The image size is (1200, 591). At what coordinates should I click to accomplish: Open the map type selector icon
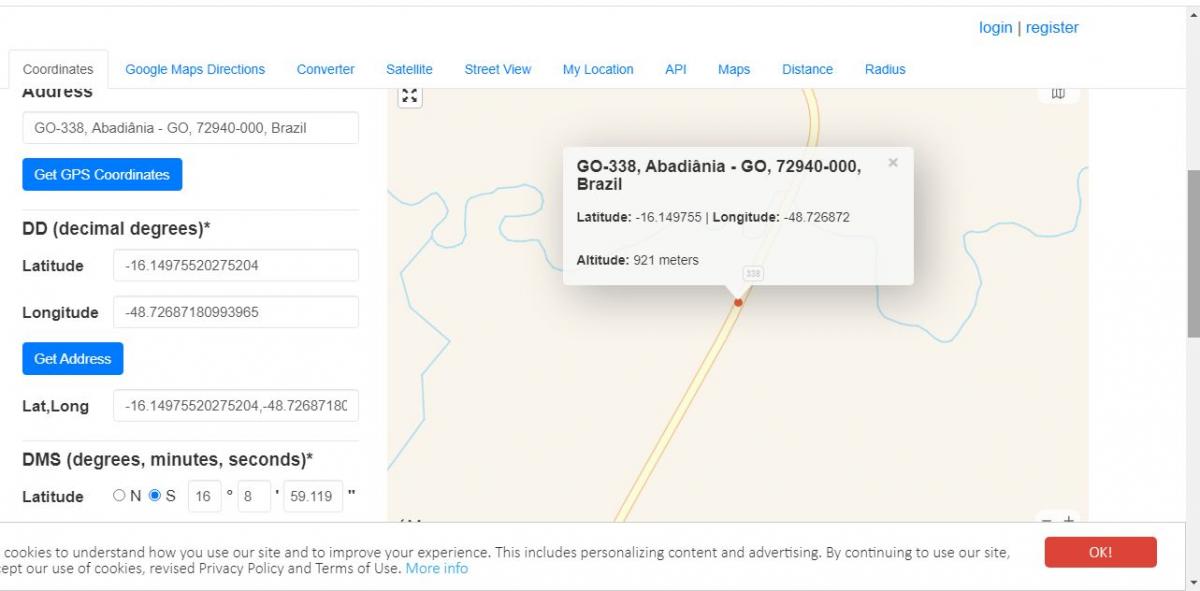(x=1058, y=94)
